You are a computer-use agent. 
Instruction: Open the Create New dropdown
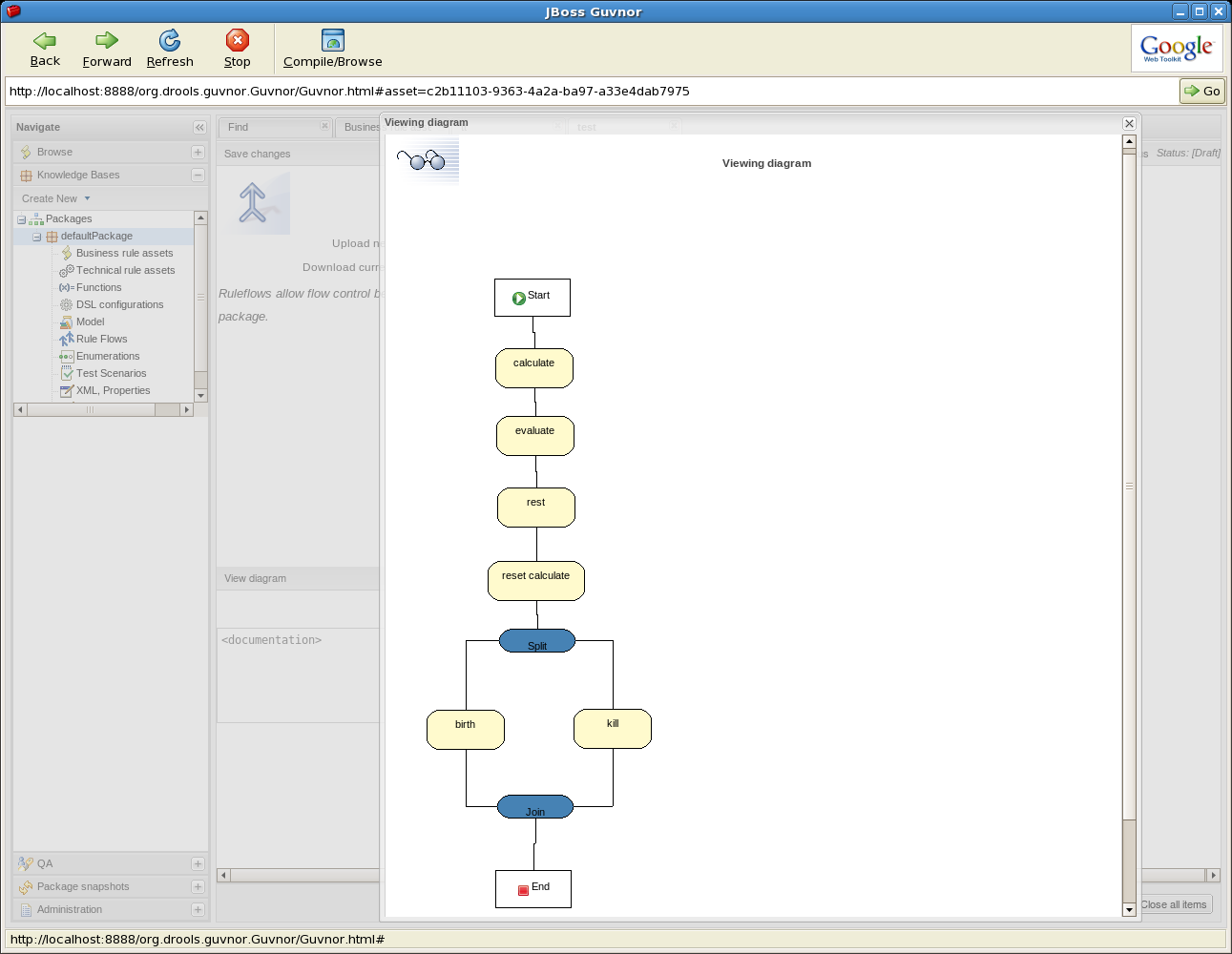pos(55,198)
